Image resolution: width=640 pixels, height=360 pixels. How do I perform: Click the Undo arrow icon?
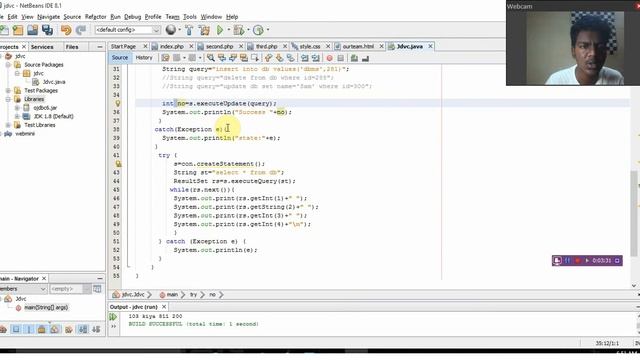66,30
